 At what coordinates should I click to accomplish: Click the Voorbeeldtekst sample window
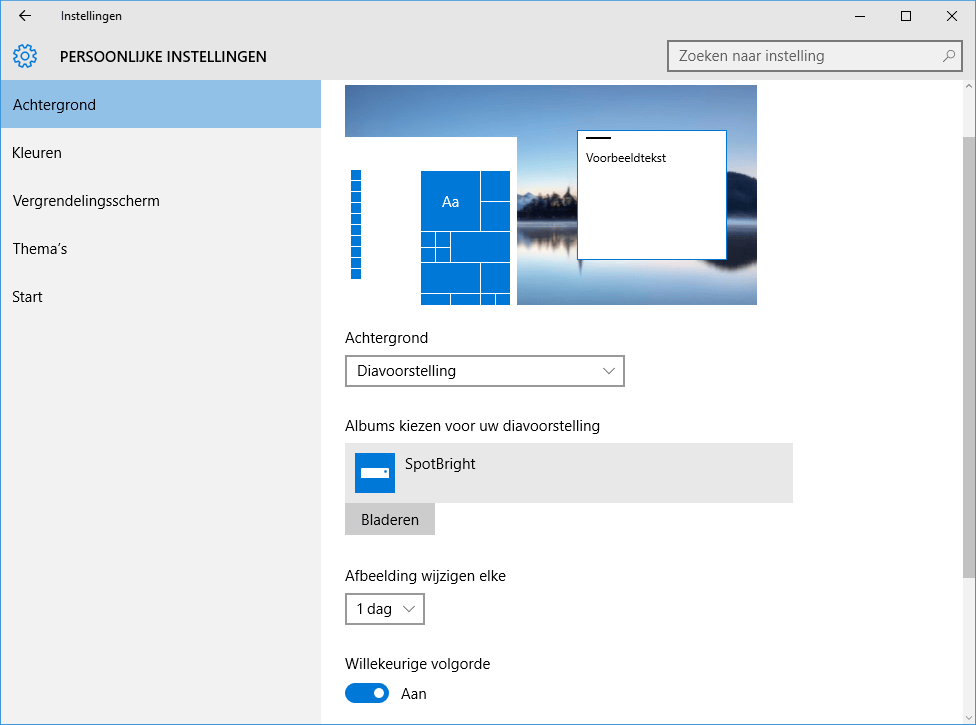coord(652,195)
